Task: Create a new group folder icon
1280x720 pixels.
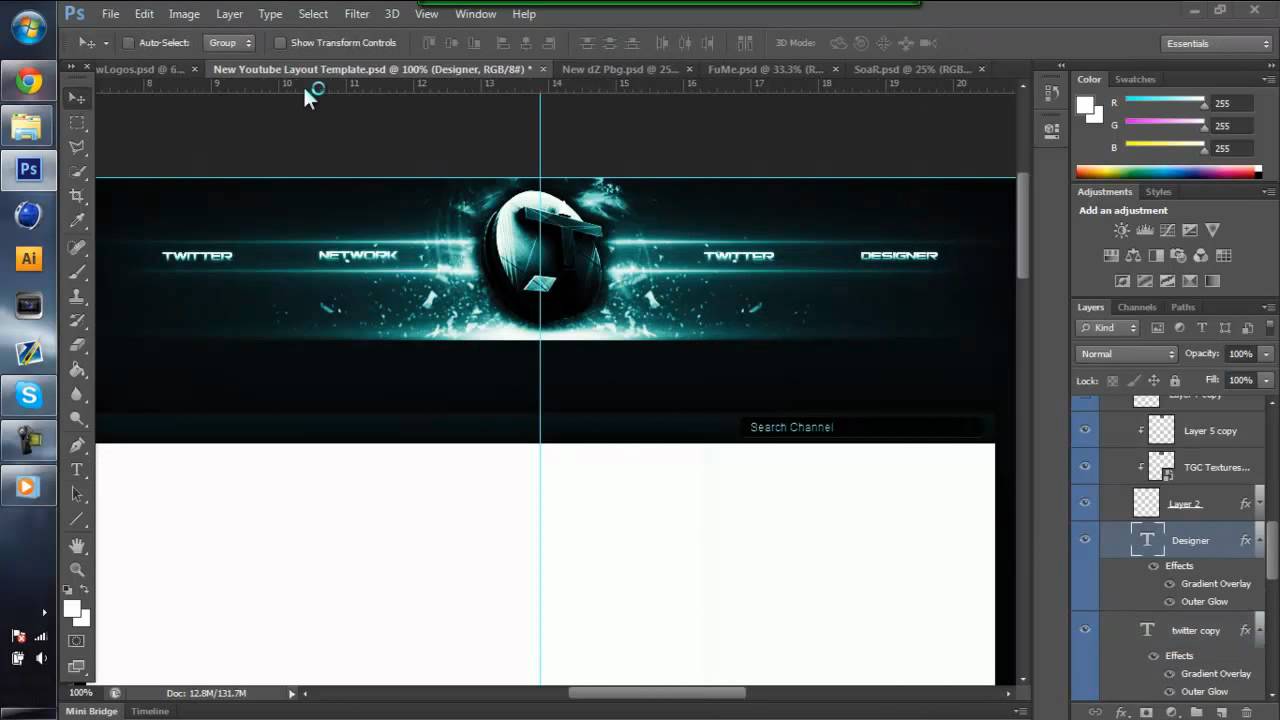Action: (1196, 712)
